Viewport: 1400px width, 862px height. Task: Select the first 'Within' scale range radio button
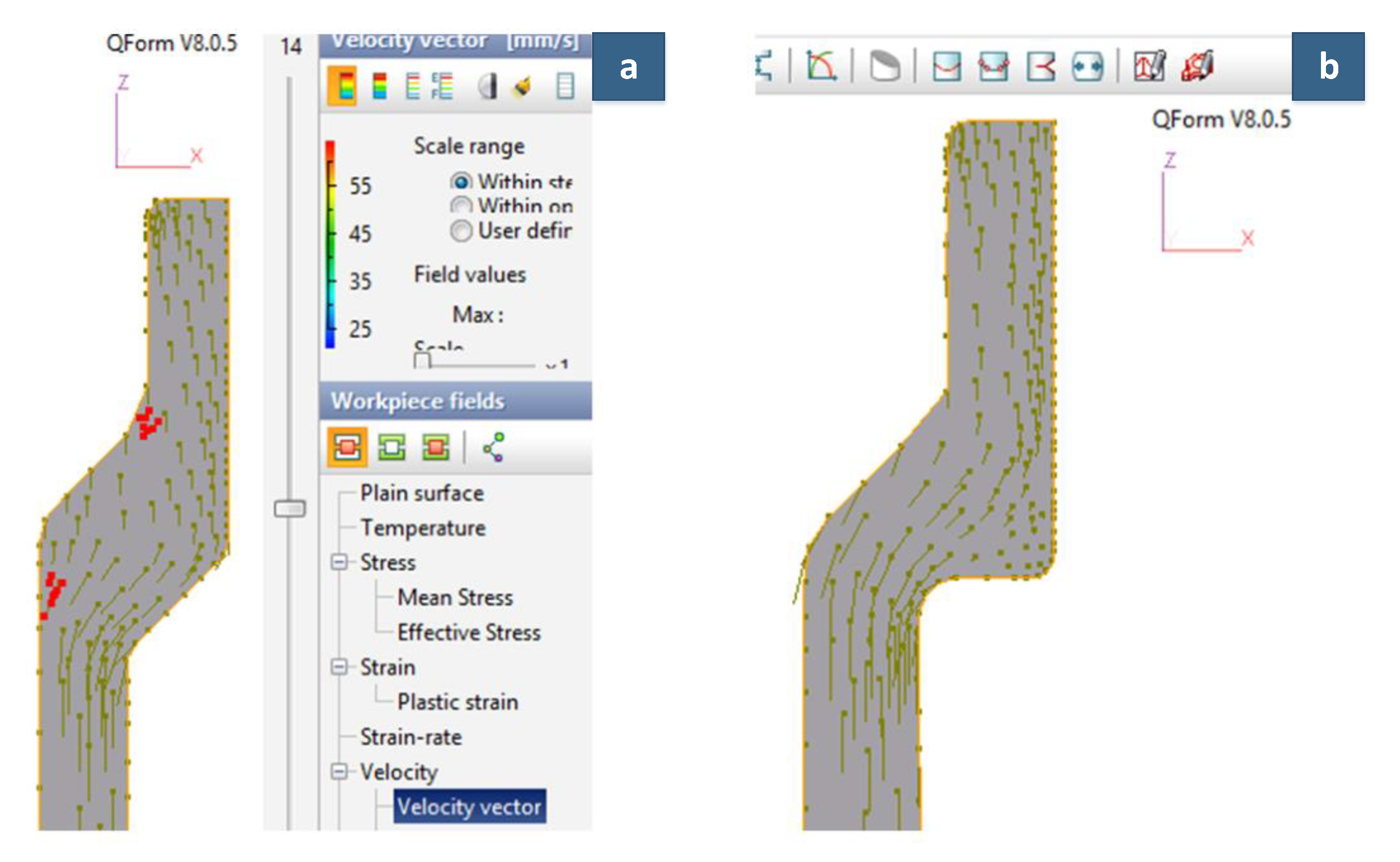461,182
